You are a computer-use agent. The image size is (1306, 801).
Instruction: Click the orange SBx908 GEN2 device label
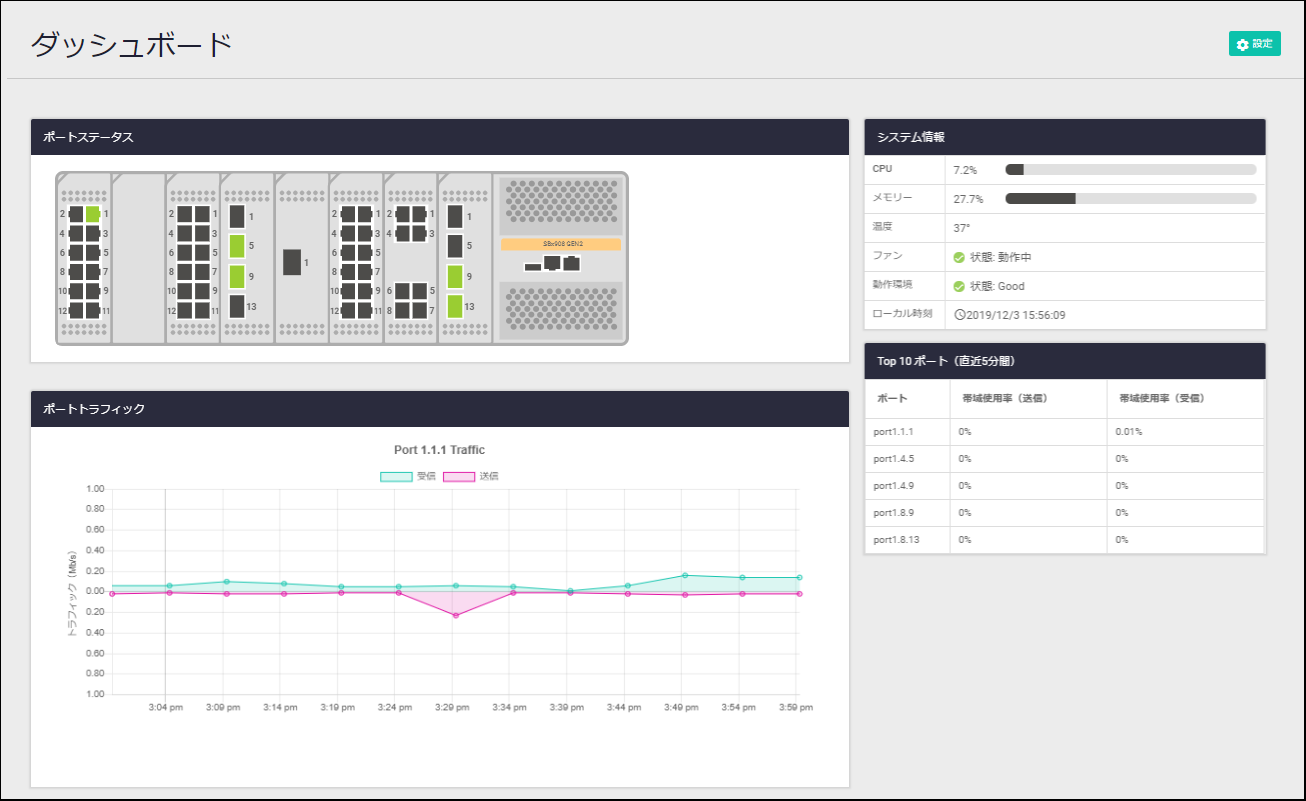click(560, 245)
